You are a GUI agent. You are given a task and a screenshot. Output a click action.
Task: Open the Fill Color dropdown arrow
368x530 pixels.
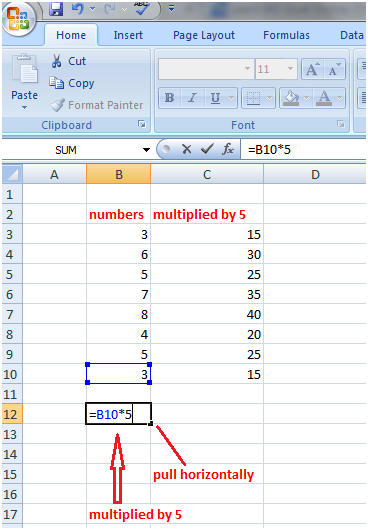(x=307, y=98)
